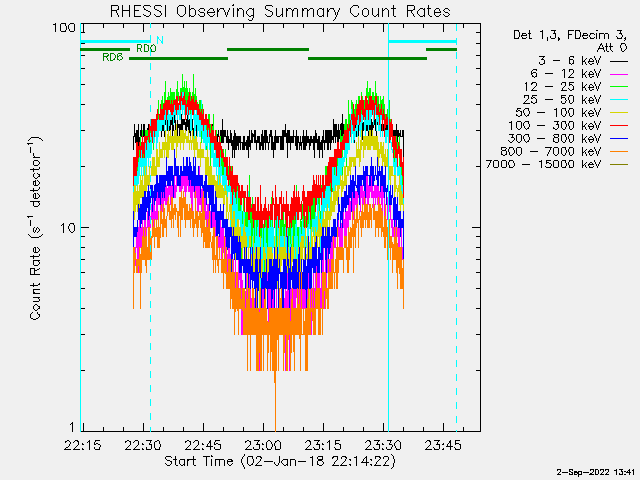
Task: Select the 3 - 6 keV legend label
Action: [x=570, y=61]
